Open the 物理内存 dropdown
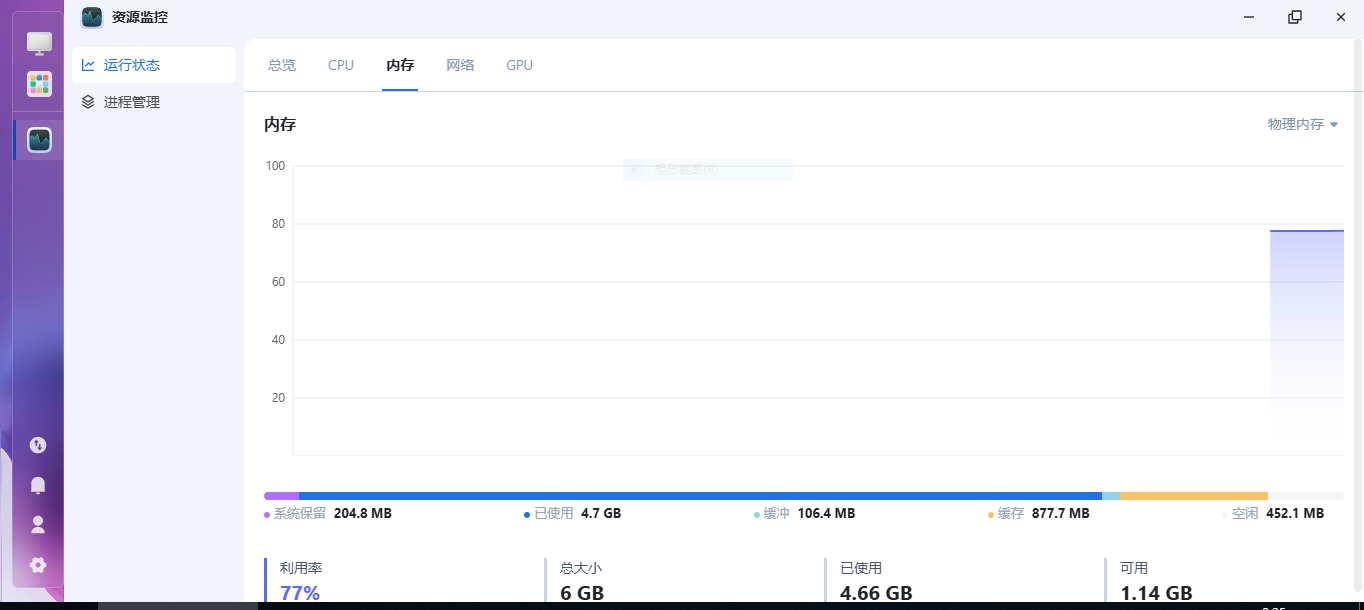 [x=1303, y=124]
